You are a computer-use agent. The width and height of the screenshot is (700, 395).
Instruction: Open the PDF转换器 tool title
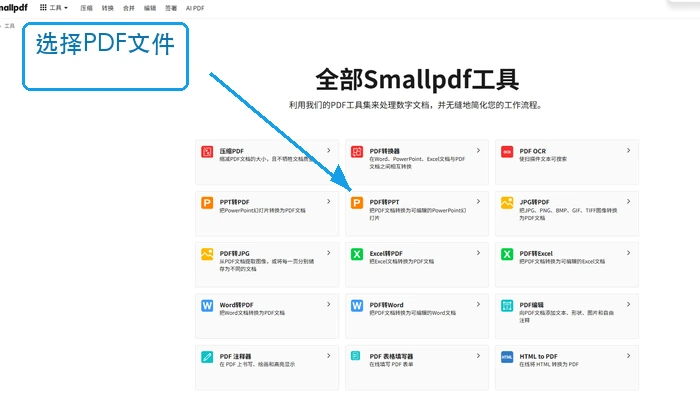[384, 151]
